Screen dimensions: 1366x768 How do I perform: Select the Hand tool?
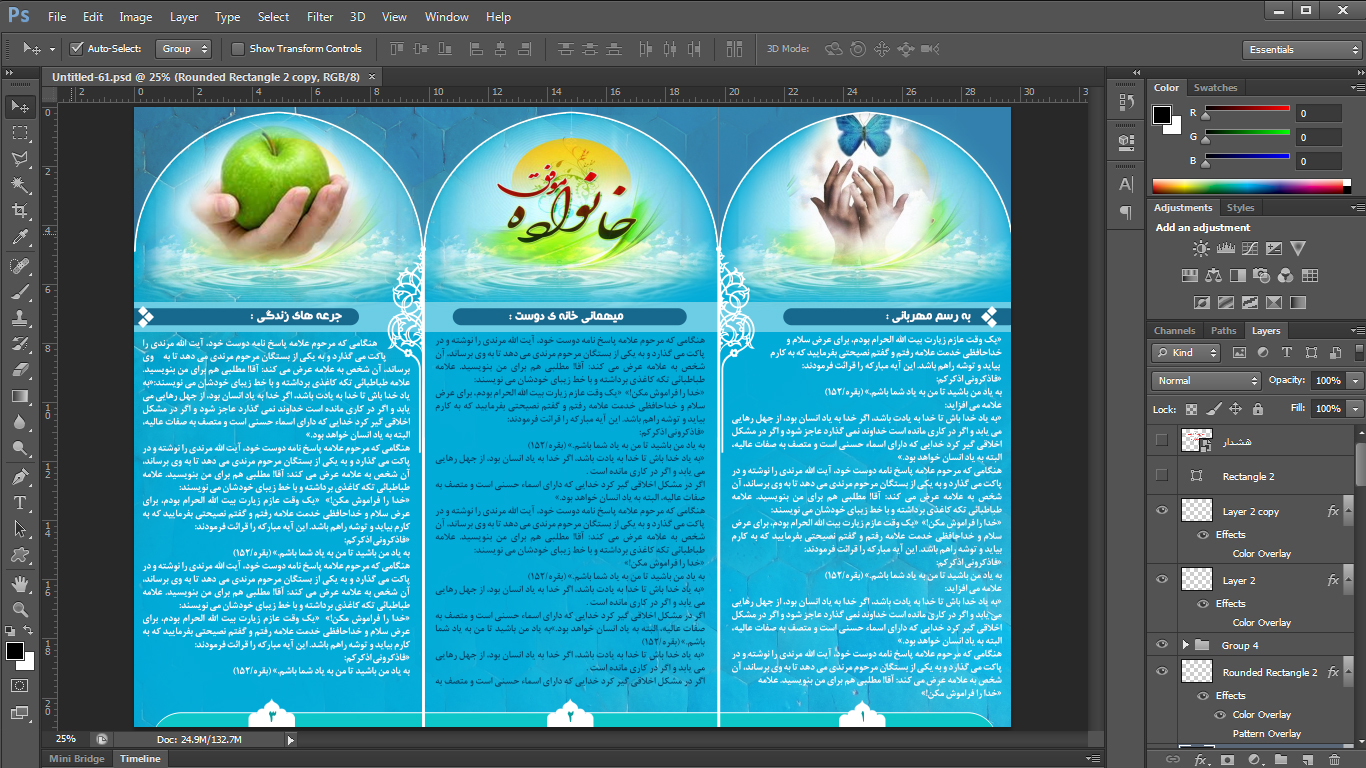pyautogui.click(x=20, y=583)
